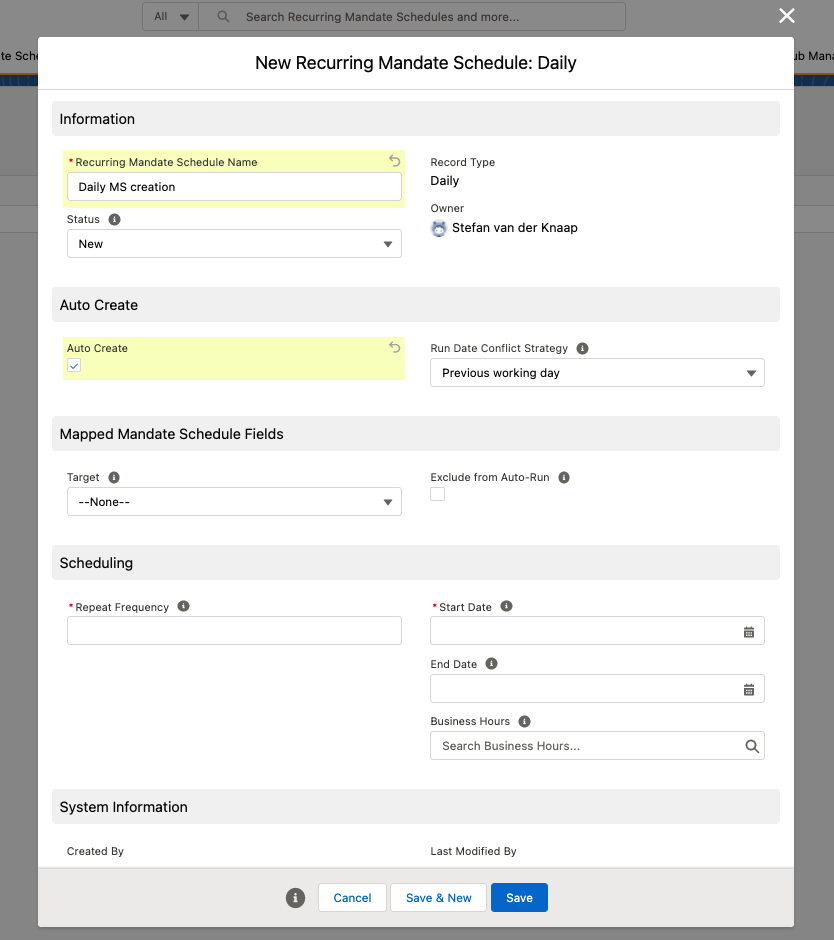Cancel the new record creation

click(x=352, y=897)
